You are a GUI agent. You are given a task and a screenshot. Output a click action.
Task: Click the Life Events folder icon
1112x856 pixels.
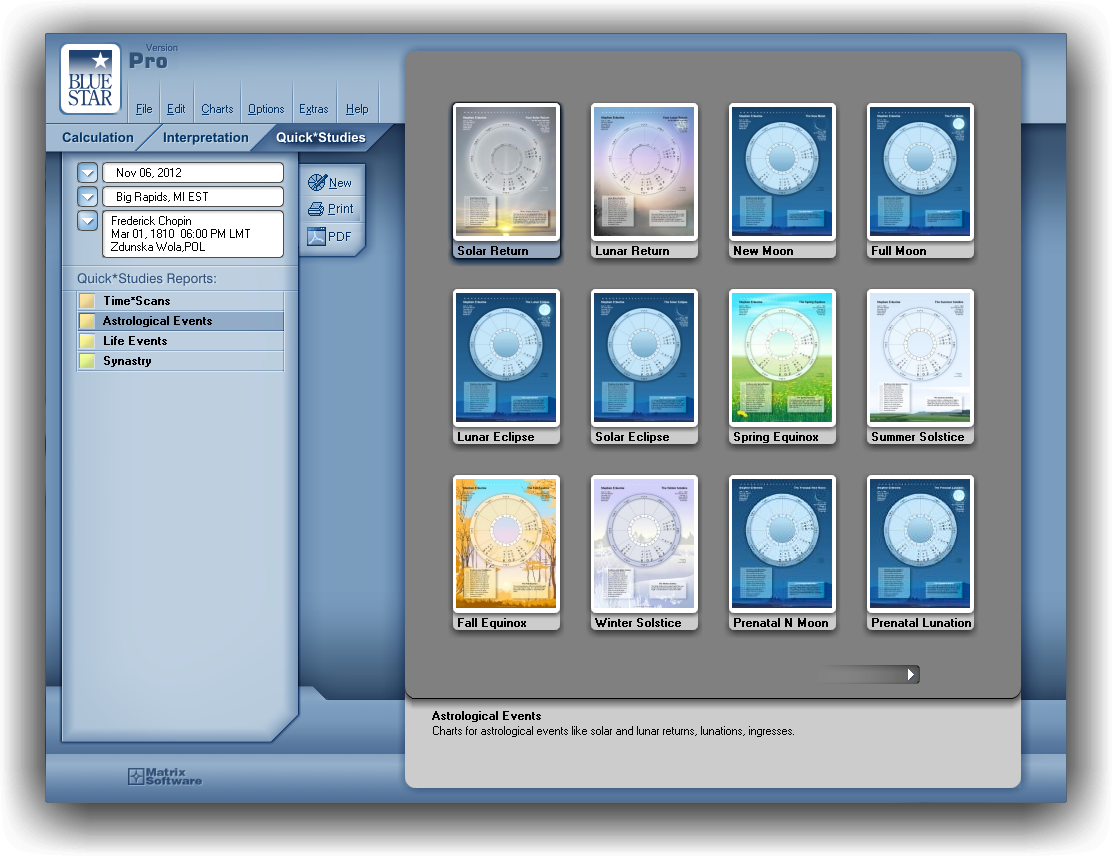pos(87,340)
